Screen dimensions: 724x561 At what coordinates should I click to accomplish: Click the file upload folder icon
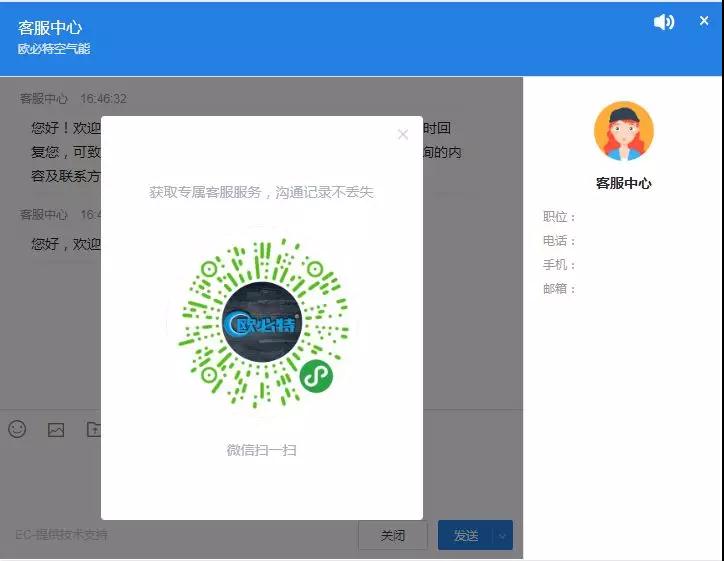(x=94, y=430)
